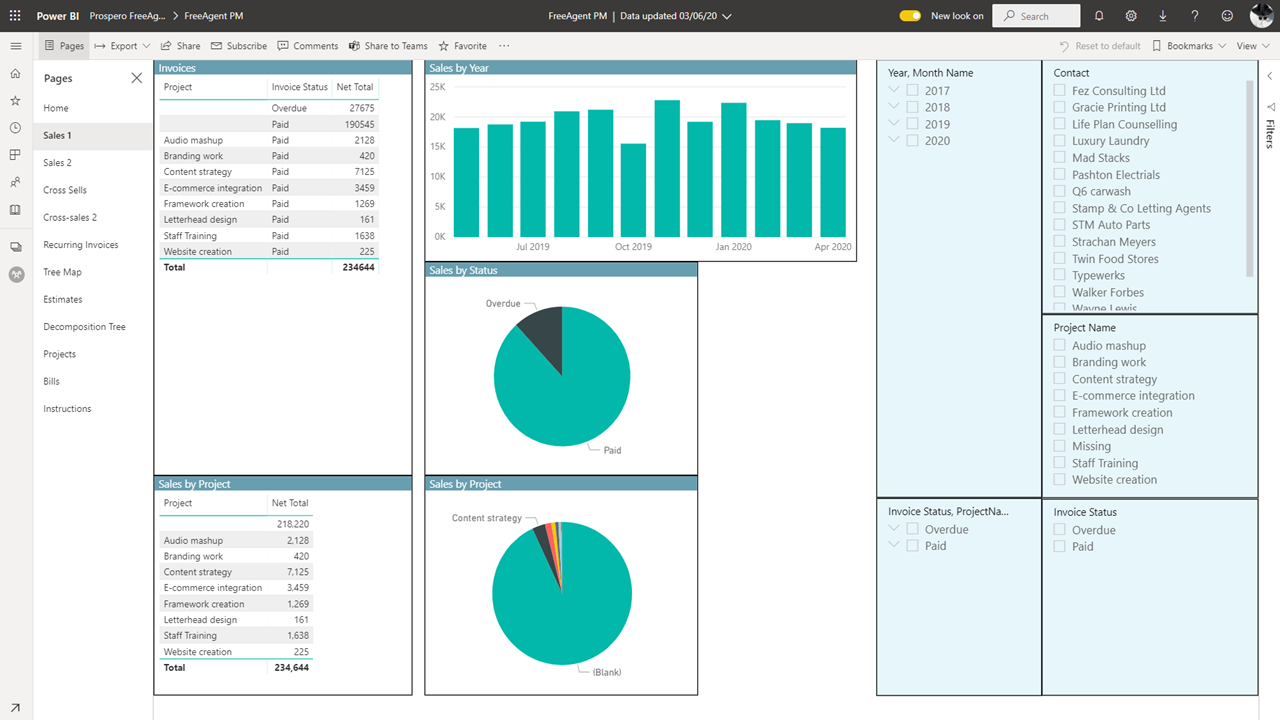Viewport: 1280px width, 720px height.
Task: Select Luxury Laundry contact checkbox
Action: [1059, 141]
